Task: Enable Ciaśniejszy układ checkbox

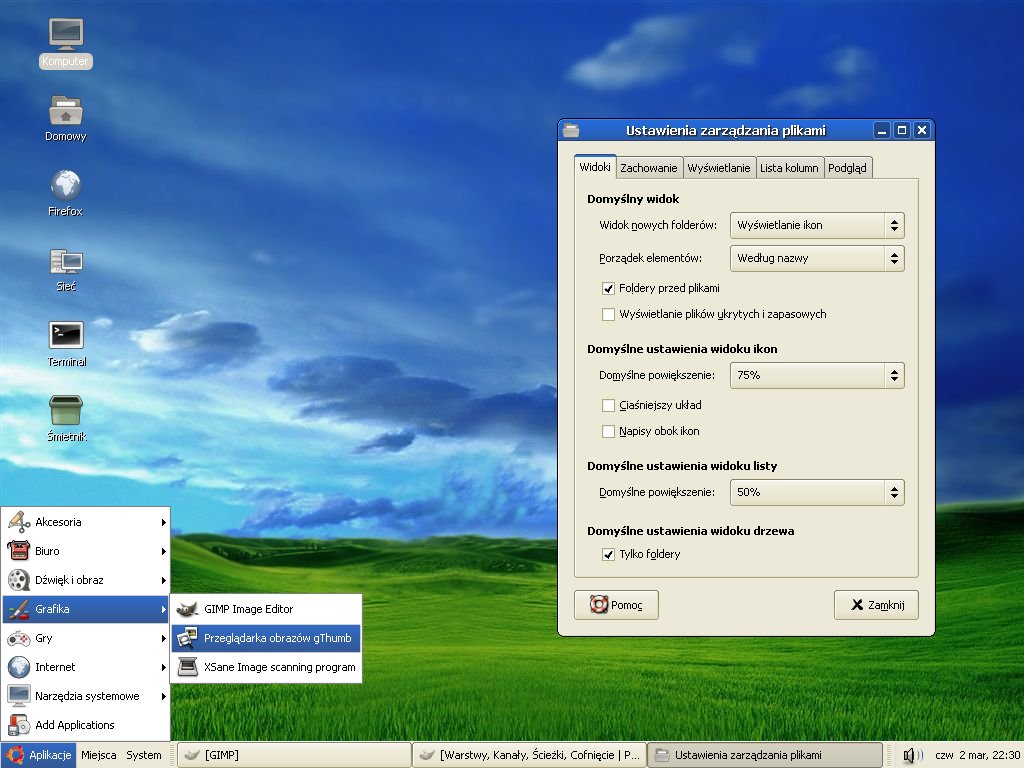Action: 608,405
